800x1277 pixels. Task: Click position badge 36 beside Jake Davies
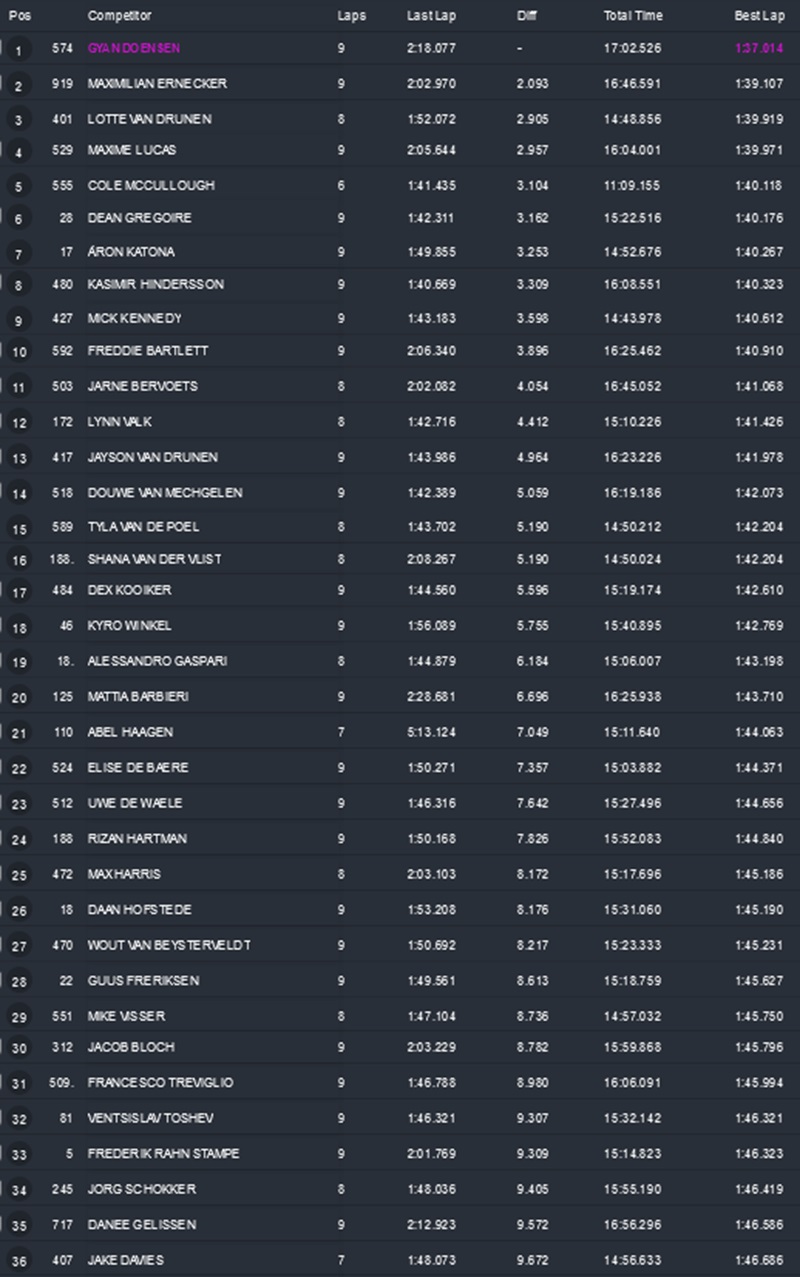coord(19,1261)
